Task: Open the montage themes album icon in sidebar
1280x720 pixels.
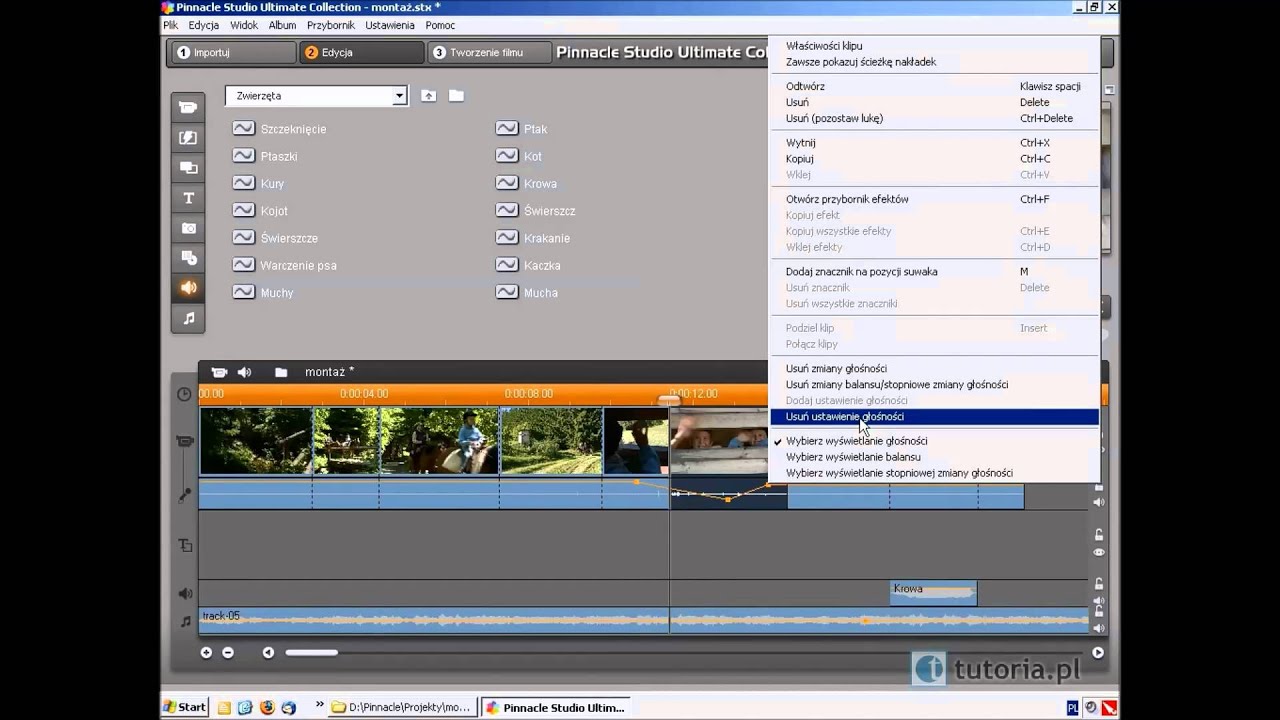Action: tap(188, 168)
